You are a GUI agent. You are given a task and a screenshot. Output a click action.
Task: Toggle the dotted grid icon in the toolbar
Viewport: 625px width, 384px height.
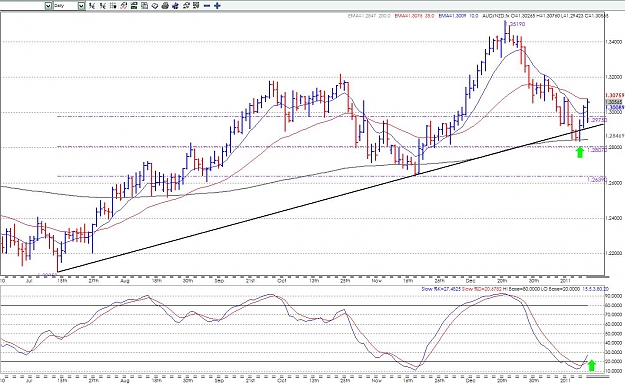[113, 6]
